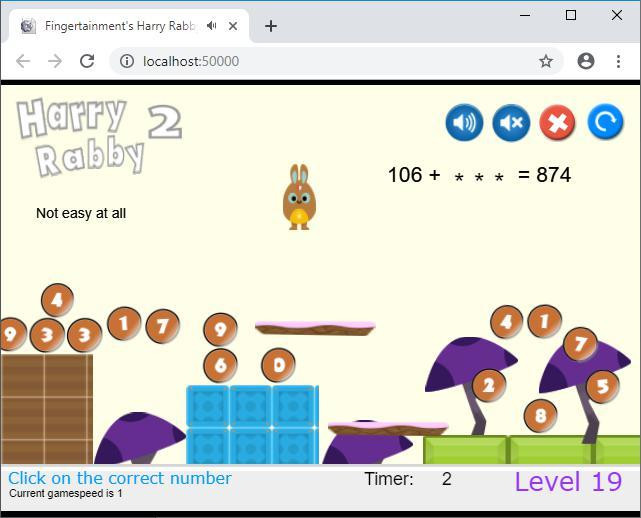Pick the number 2 ball
This screenshot has width=641, height=518.
point(489,385)
